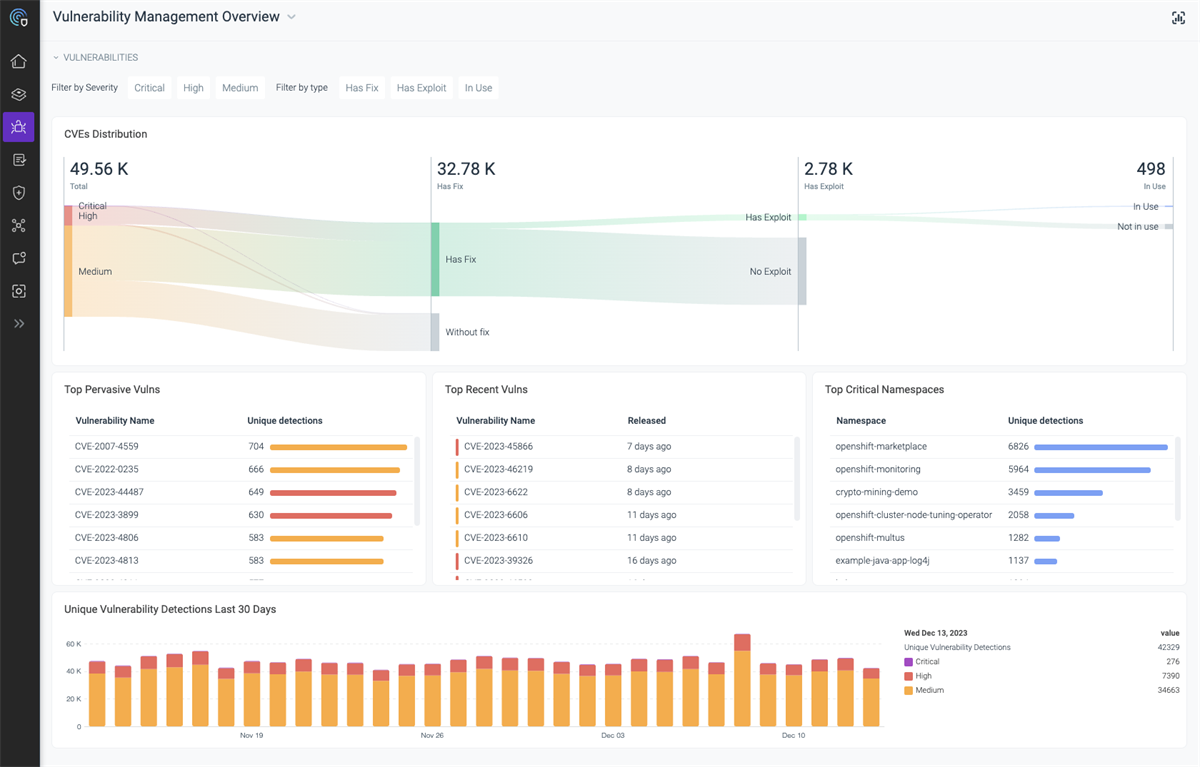Click the company logo at top of sidebar

[x=18, y=17]
